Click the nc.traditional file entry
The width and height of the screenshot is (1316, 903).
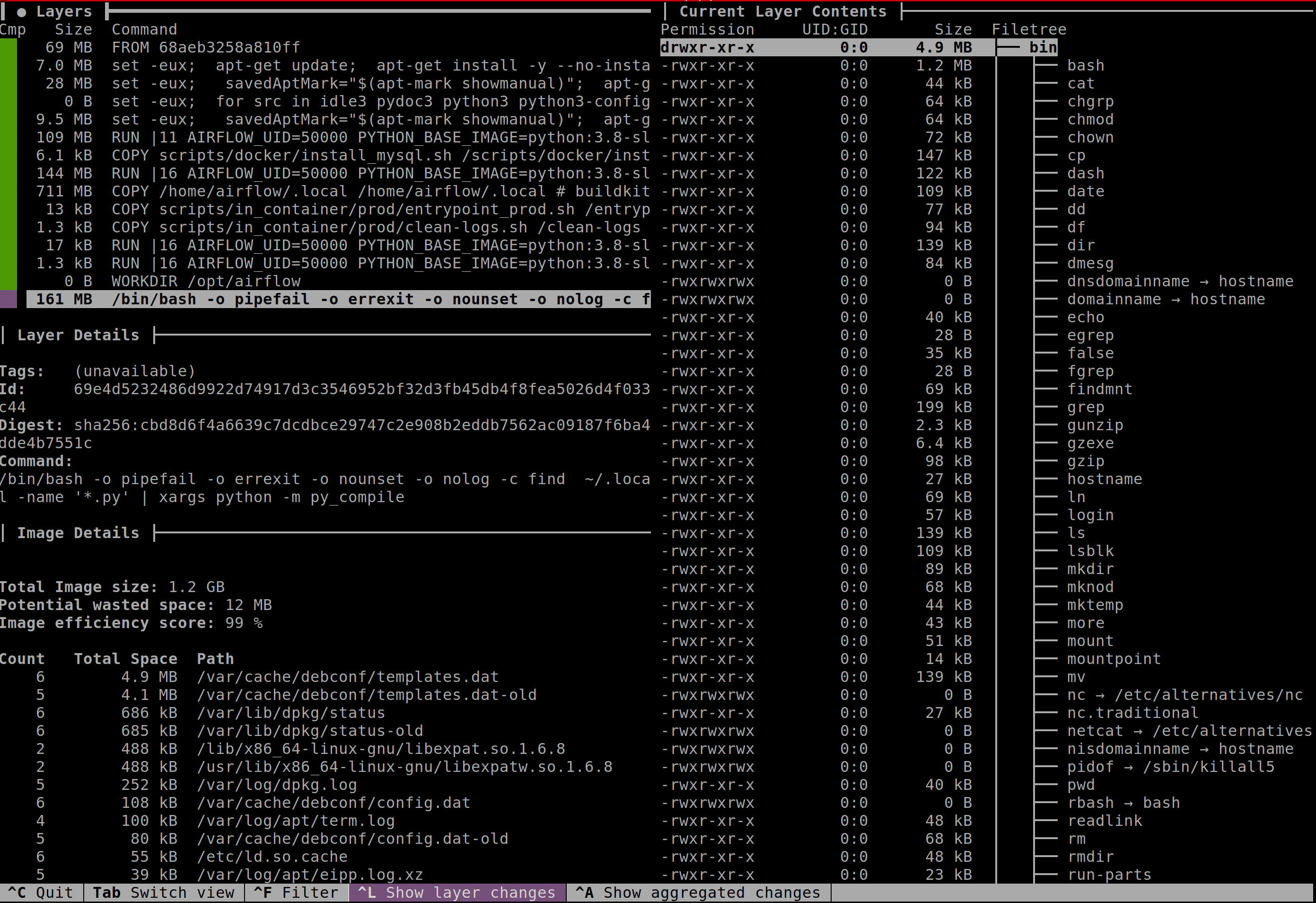coord(1132,713)
